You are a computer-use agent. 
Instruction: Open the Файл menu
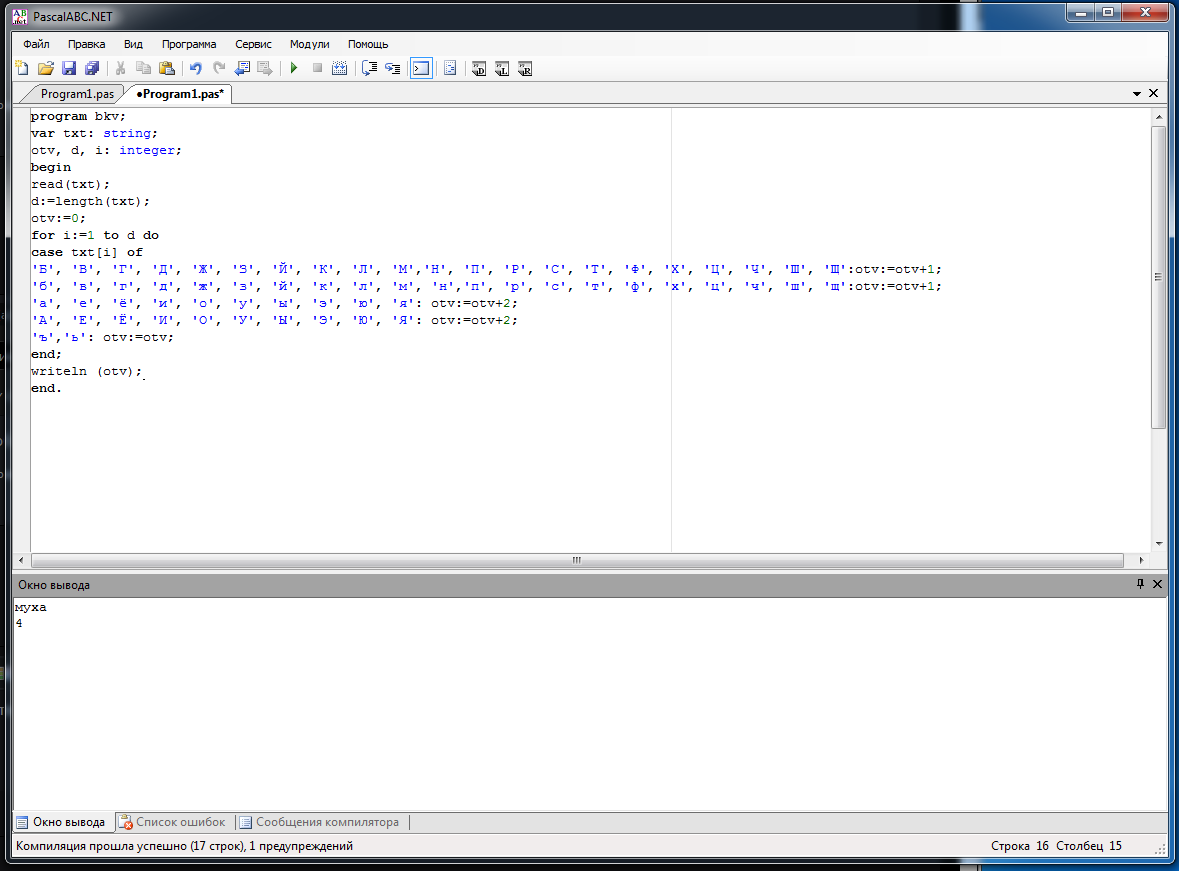pyautogui.click(x=36, y=44)
